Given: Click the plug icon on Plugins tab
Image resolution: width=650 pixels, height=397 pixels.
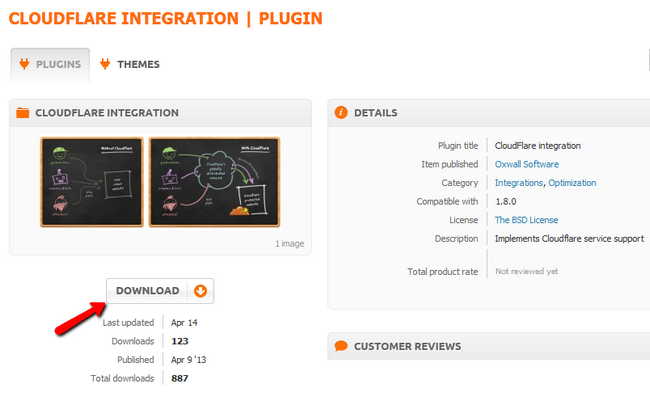Looking at the screenshot, I should tap(24, 64).
